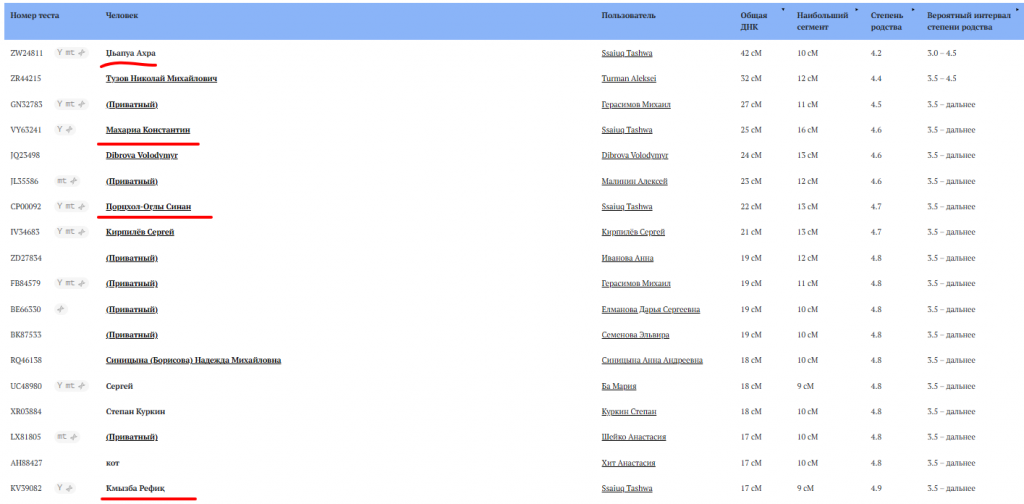The image size is (1024, 504).
Task: Sort by the Наибольший сегмент column arrow
Action: (x=857, y=9)
